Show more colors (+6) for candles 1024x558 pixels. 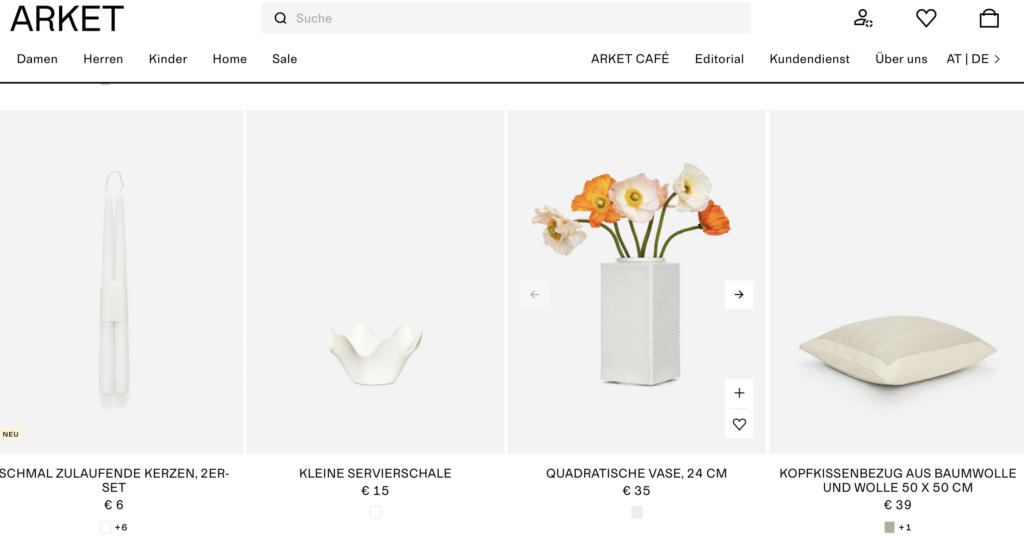pyautogui.click(x=121, y=527)
